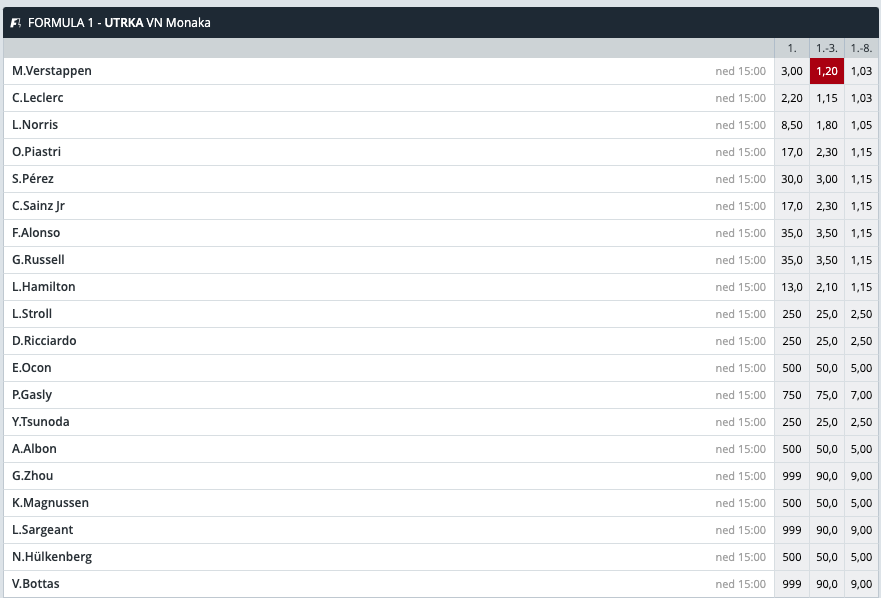Image resolution: width=881 pixels, height=598 pixels.
Task: Deselect Verstappen's highlighted 1,20 top-3 odds
Action: (x=826, y=71)
